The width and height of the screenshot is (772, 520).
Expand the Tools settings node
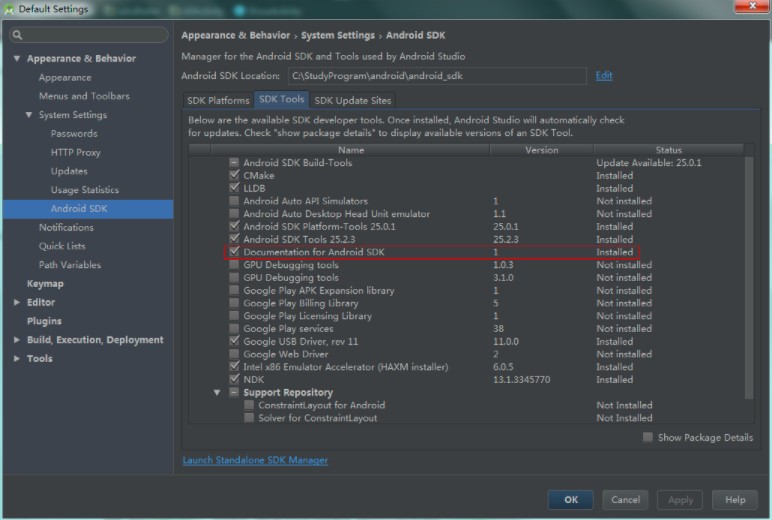coord(17,358)
